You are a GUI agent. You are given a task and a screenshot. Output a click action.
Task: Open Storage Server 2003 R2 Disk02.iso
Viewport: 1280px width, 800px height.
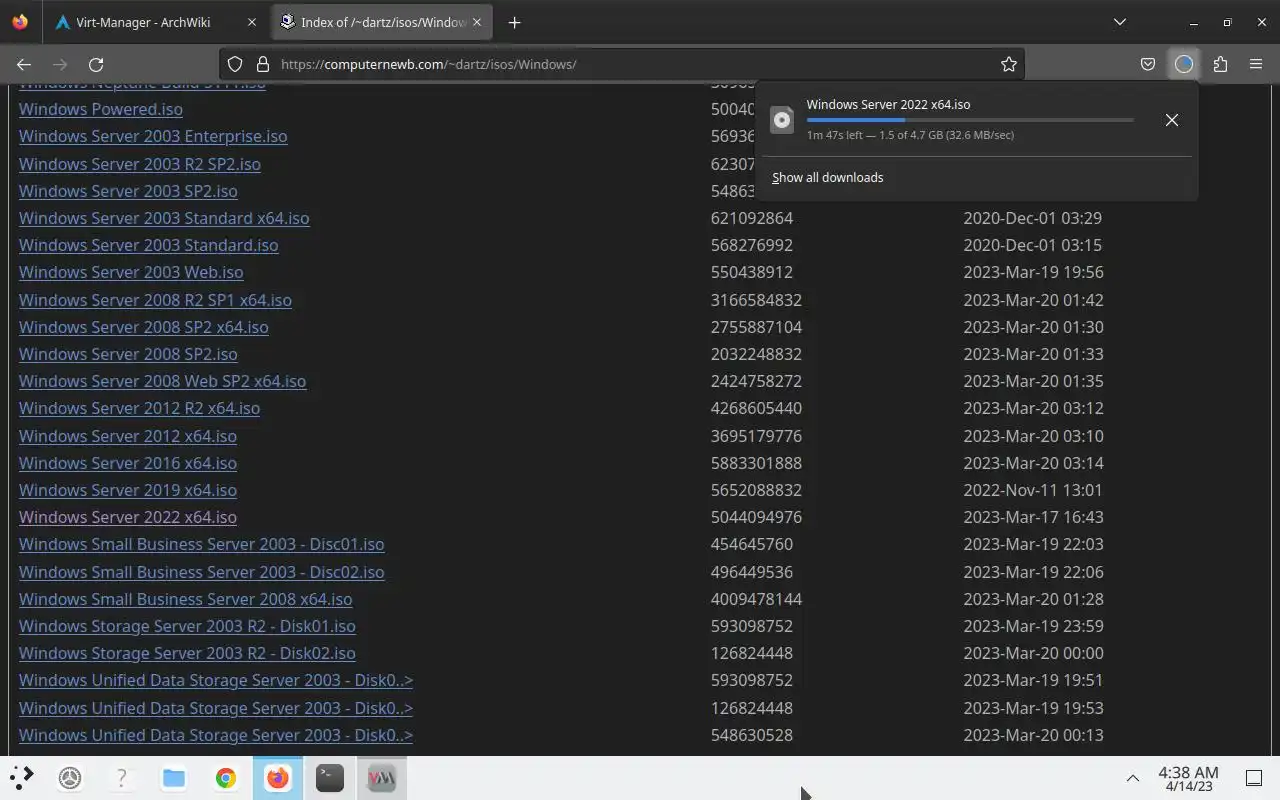187,653
